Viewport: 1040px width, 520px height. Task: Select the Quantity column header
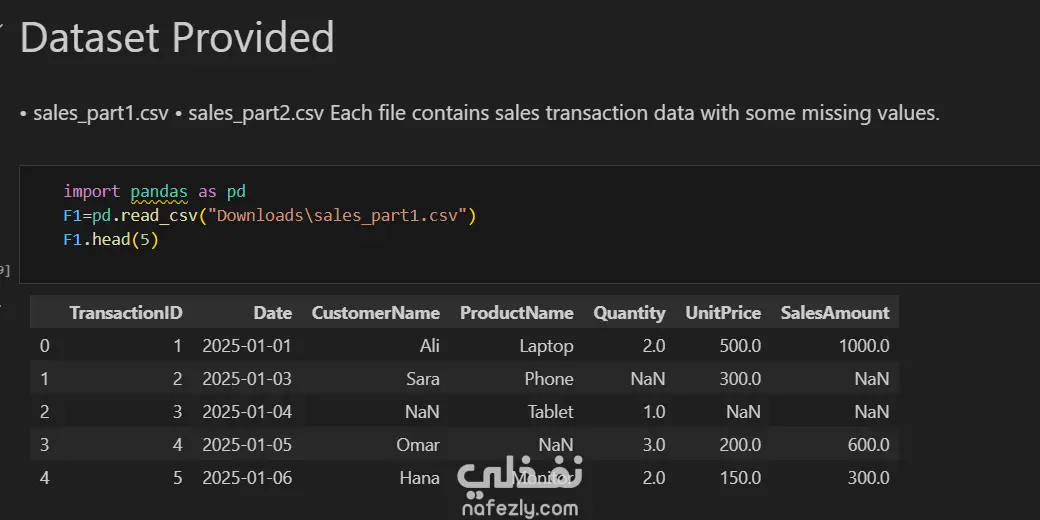coord(629,313)
